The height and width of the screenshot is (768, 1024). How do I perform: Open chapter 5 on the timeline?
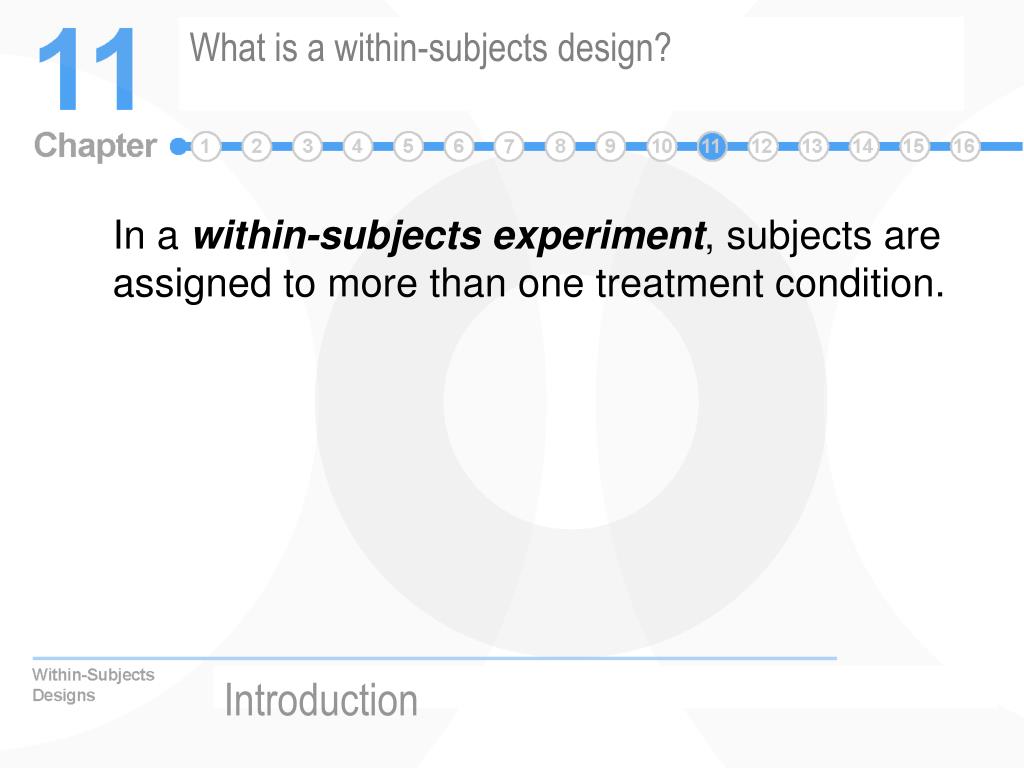[408, 146]
